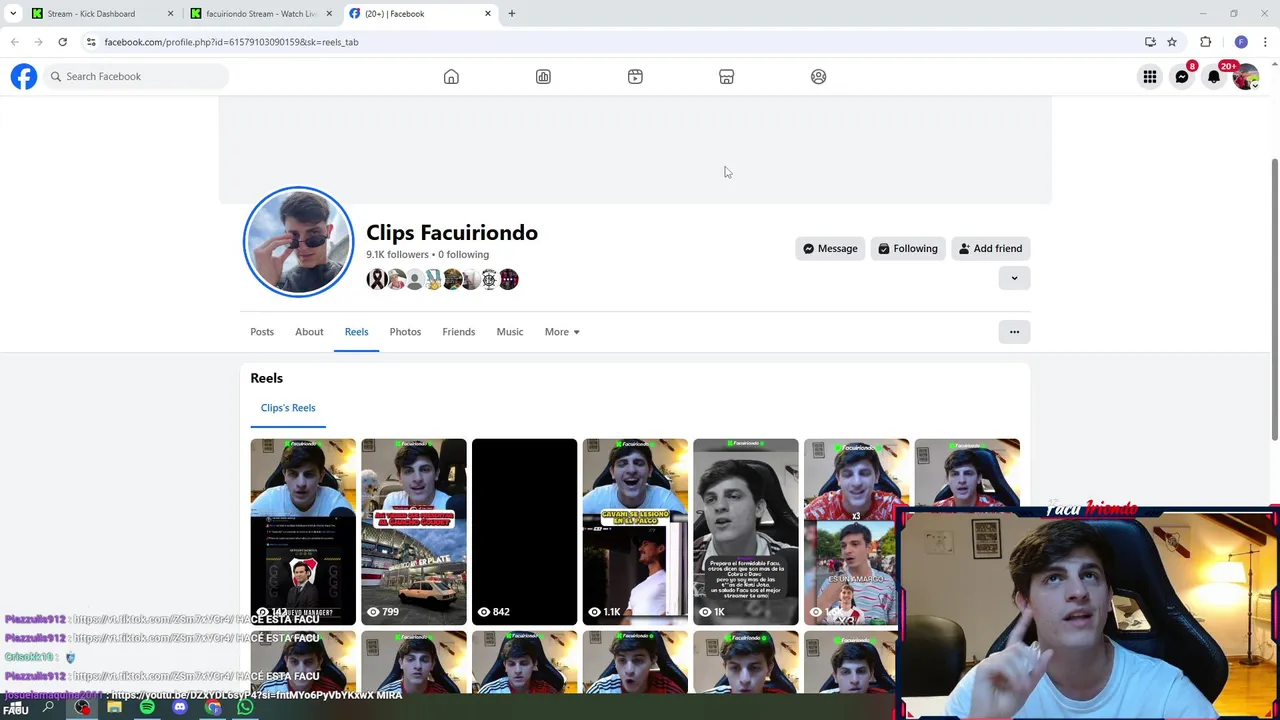Image resolution: width=1280 pixels, height=720 pixels.
Task: Open the Facebook Marketplace icon
Action: 727,77
